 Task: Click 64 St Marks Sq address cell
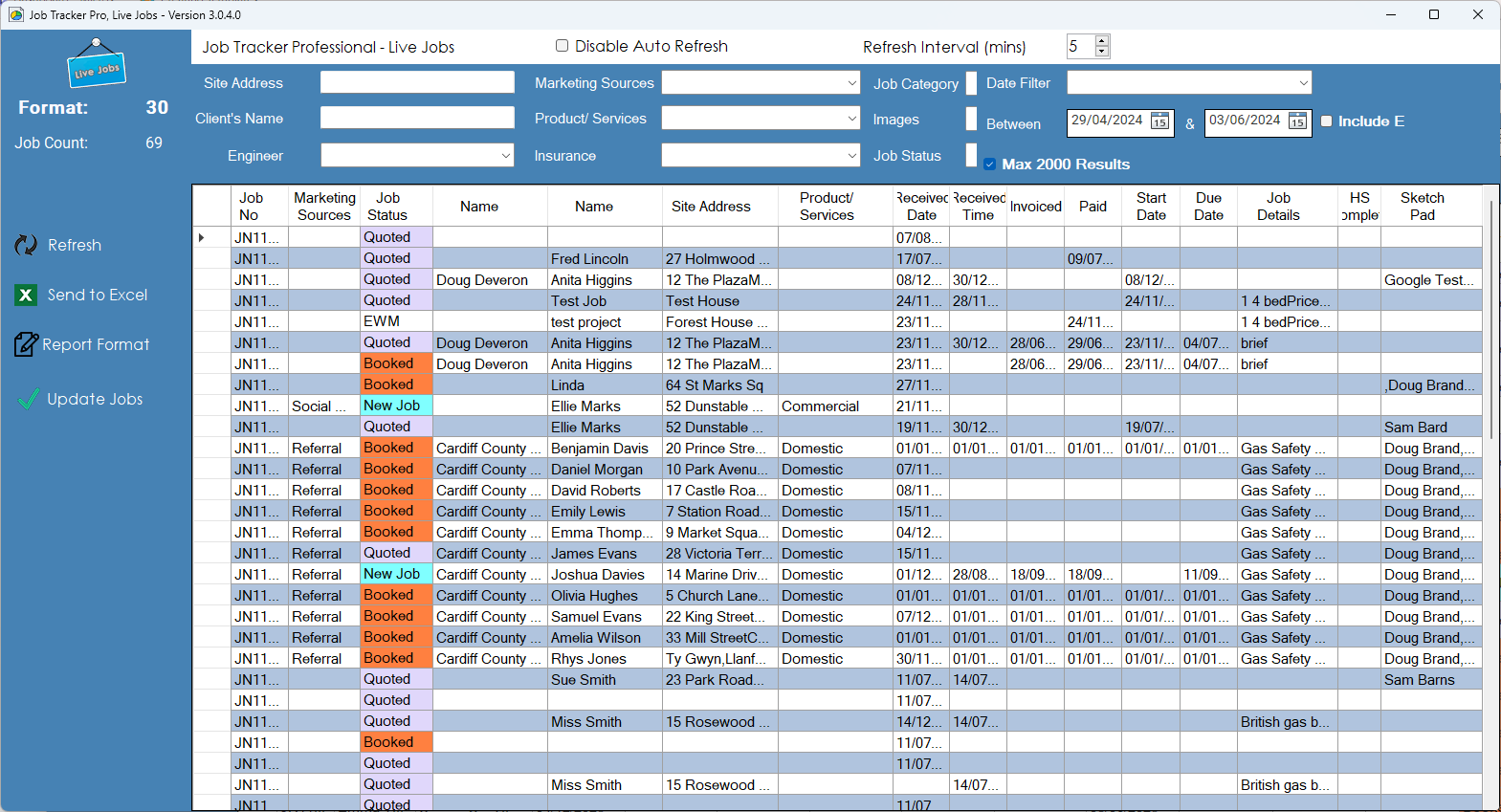coord(720,384)
